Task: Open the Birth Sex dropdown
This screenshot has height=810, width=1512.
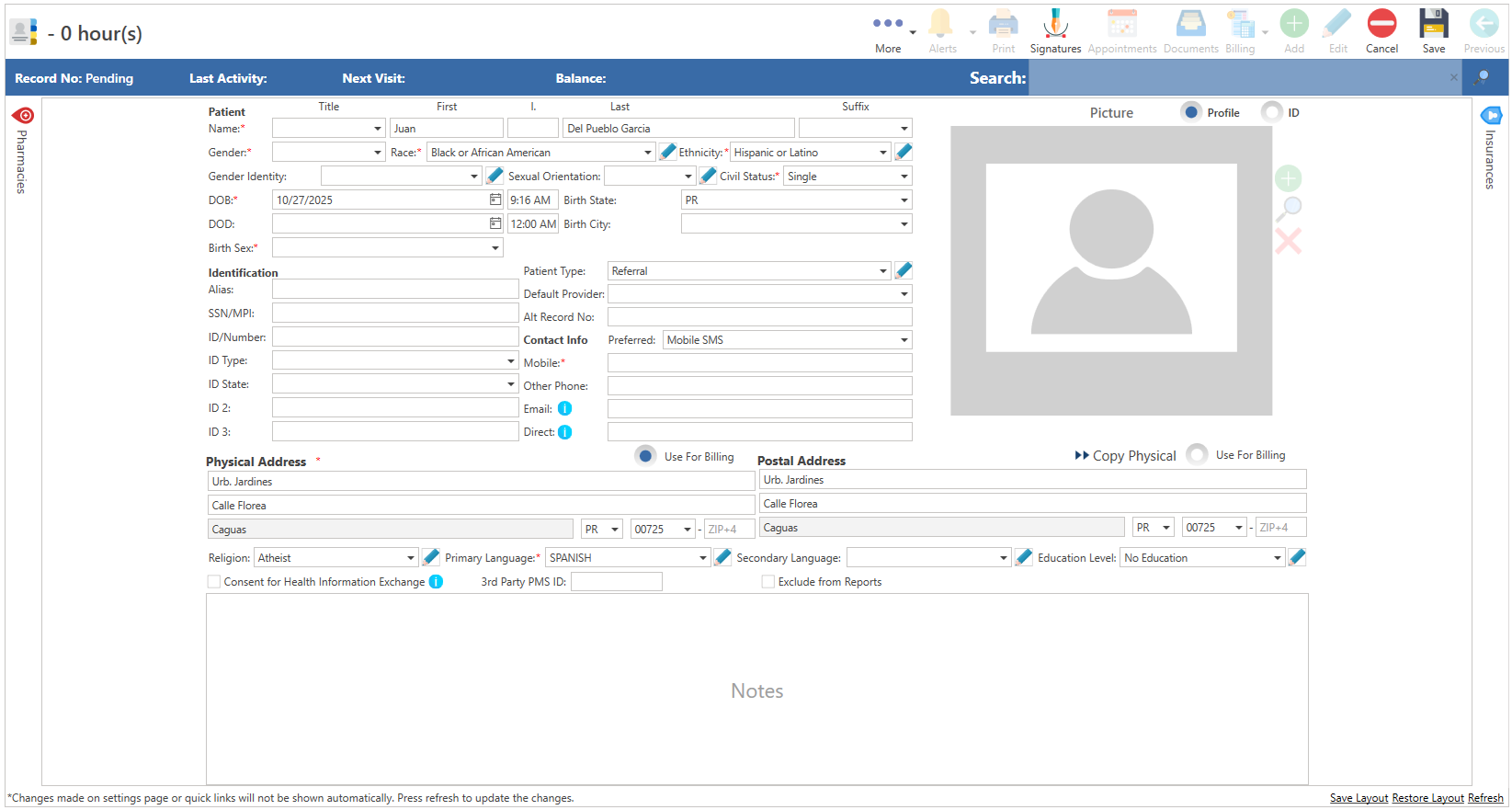Action: tap(387, 248)
